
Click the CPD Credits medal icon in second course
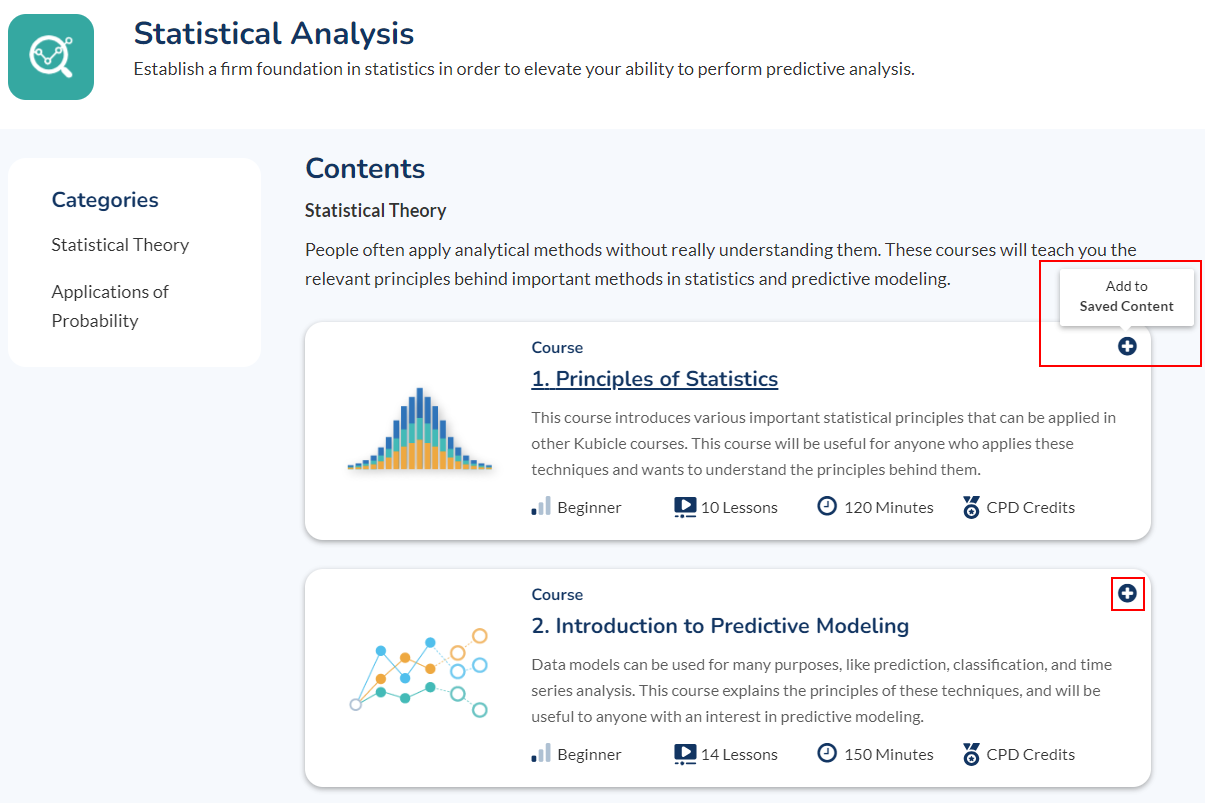[971, 754]
